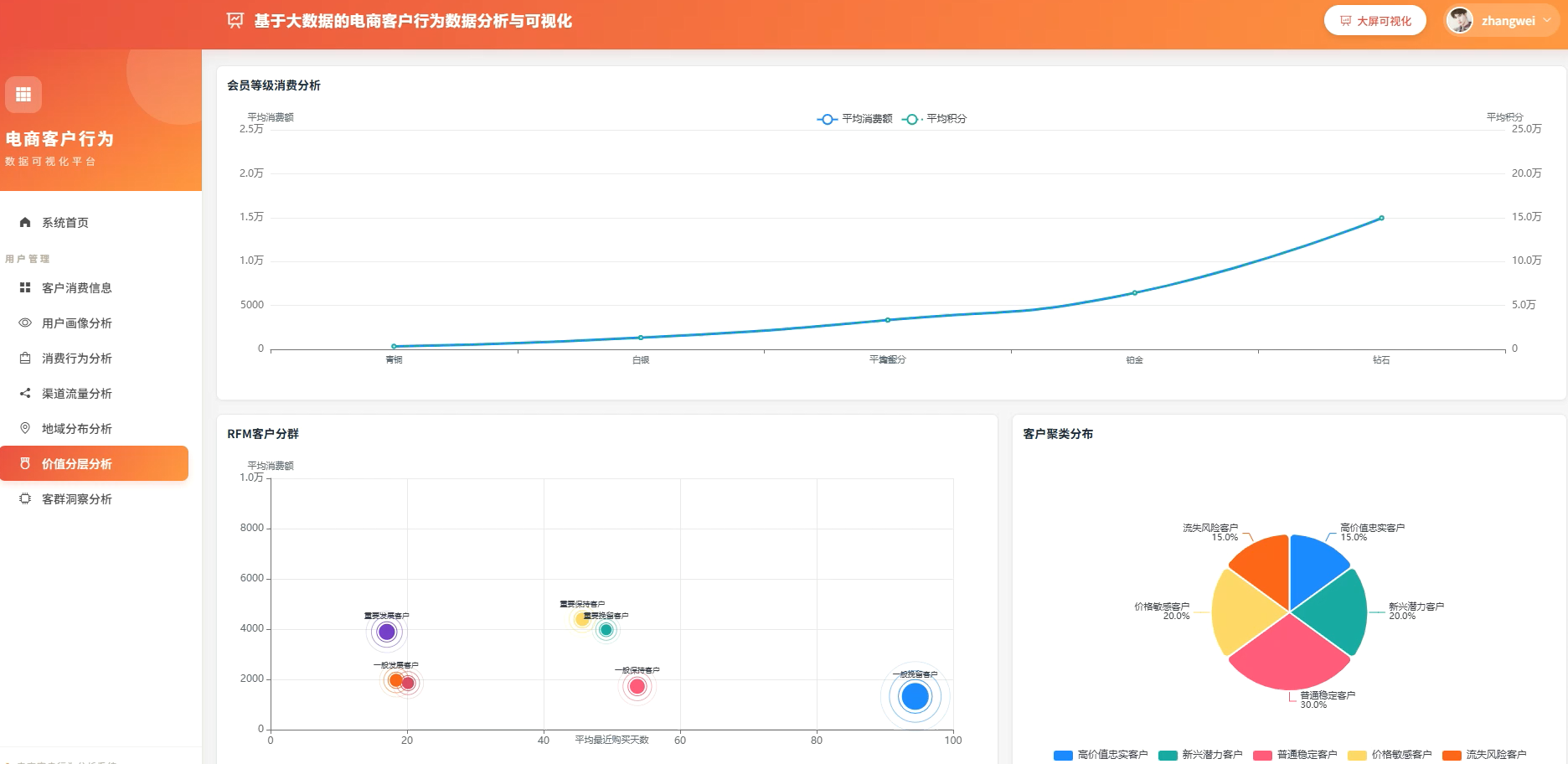Open the 大屏可视化 big screen button
Viewport: 1568px width, 764px height.
[x=1375, y=21]
